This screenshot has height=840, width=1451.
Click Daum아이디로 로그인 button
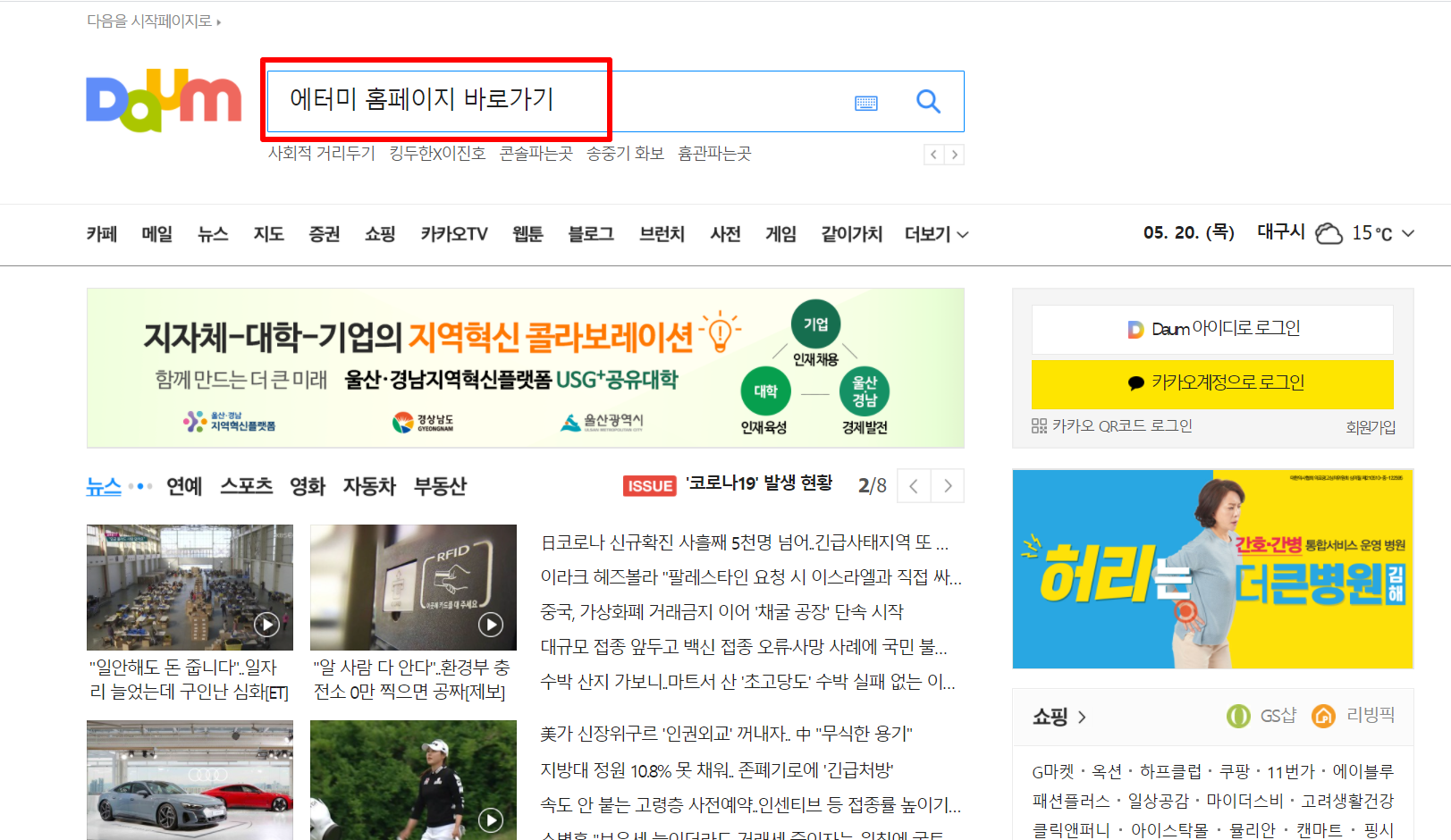pos(1212,329)
